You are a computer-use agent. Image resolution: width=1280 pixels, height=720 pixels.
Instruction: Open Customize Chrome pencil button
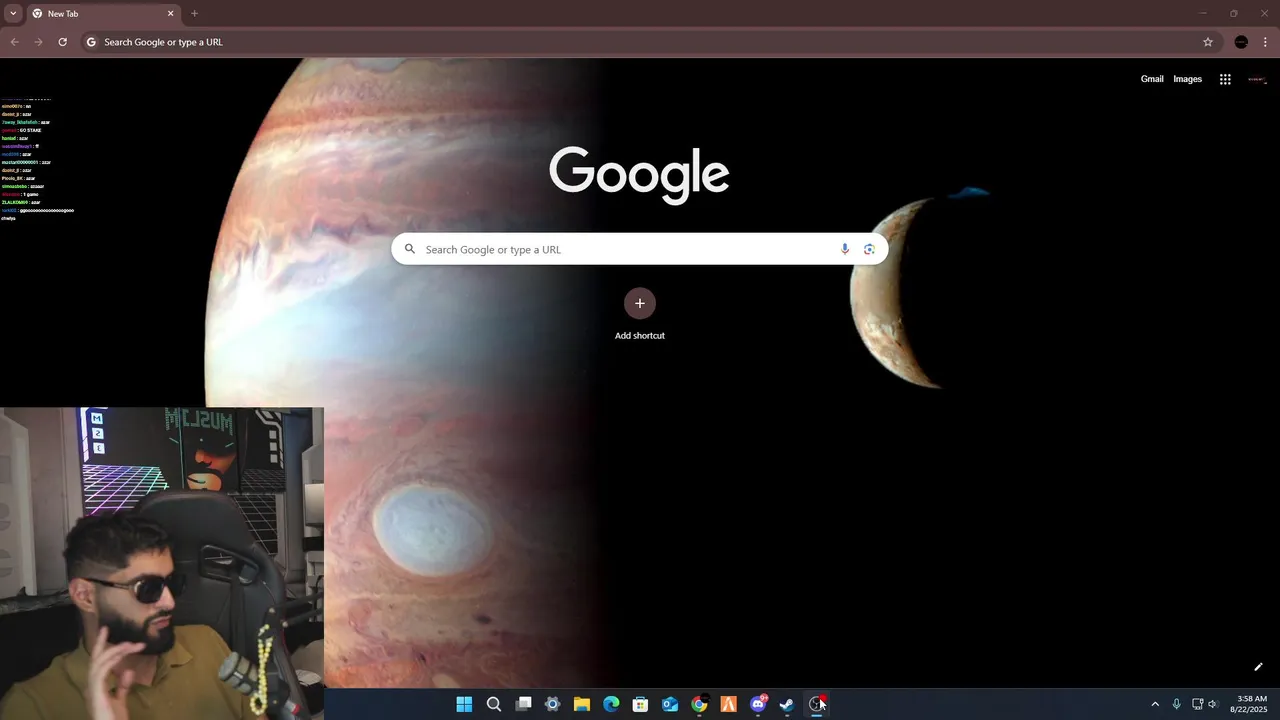[1258, 667]
